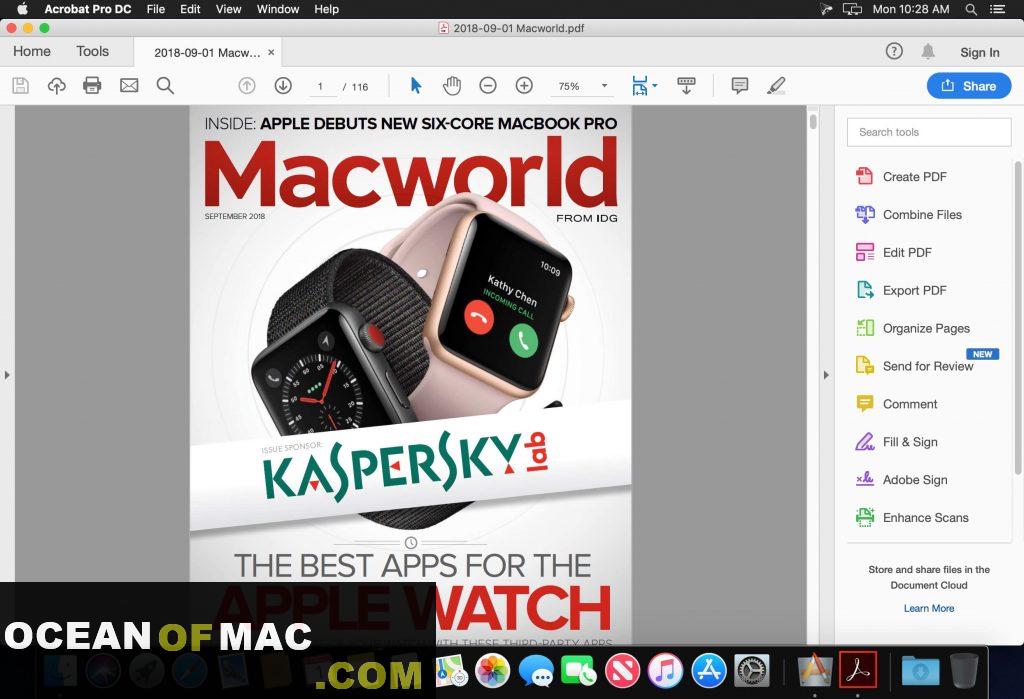
Task: Click the document vertical scrollbar thumb
Action: (813, 122)
